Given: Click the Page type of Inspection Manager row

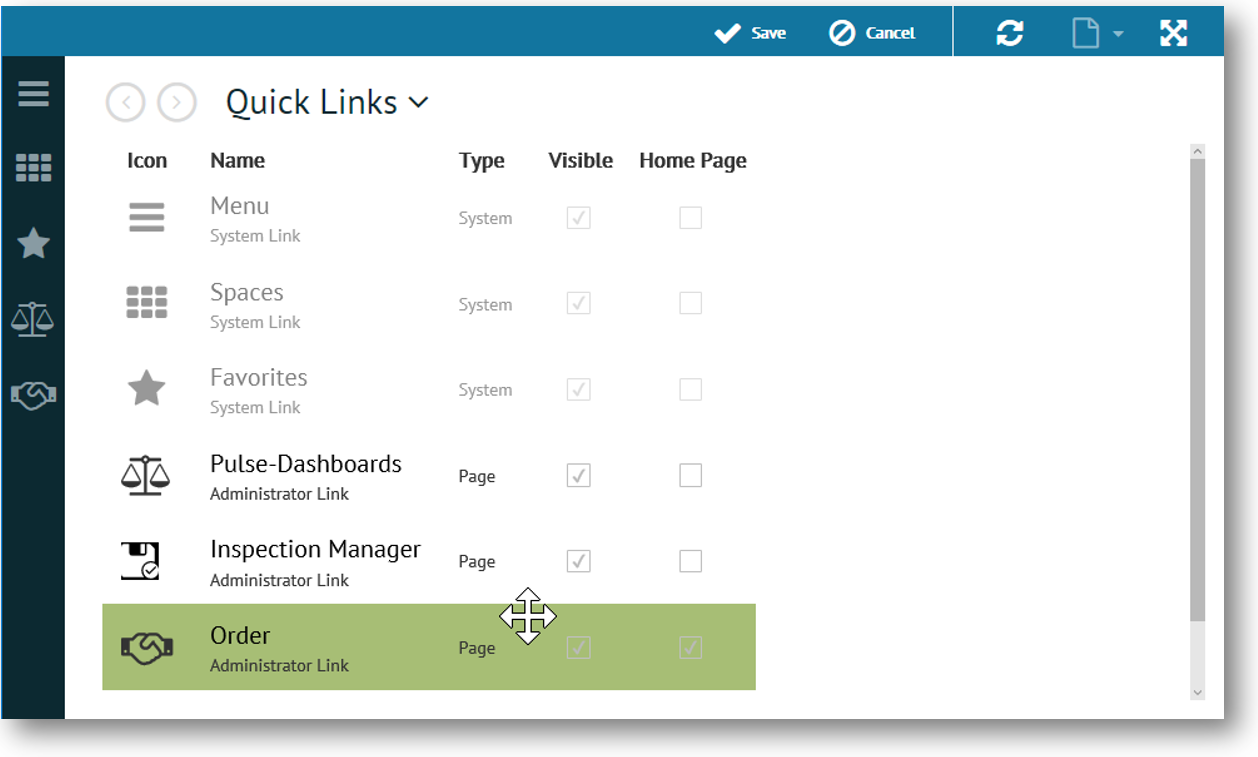Looking at the screenshot, I should 477,562.
